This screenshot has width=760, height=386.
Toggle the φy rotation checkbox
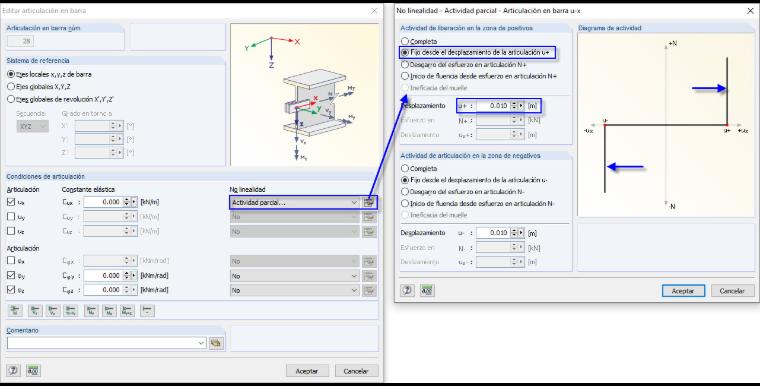tap(11, 275)
